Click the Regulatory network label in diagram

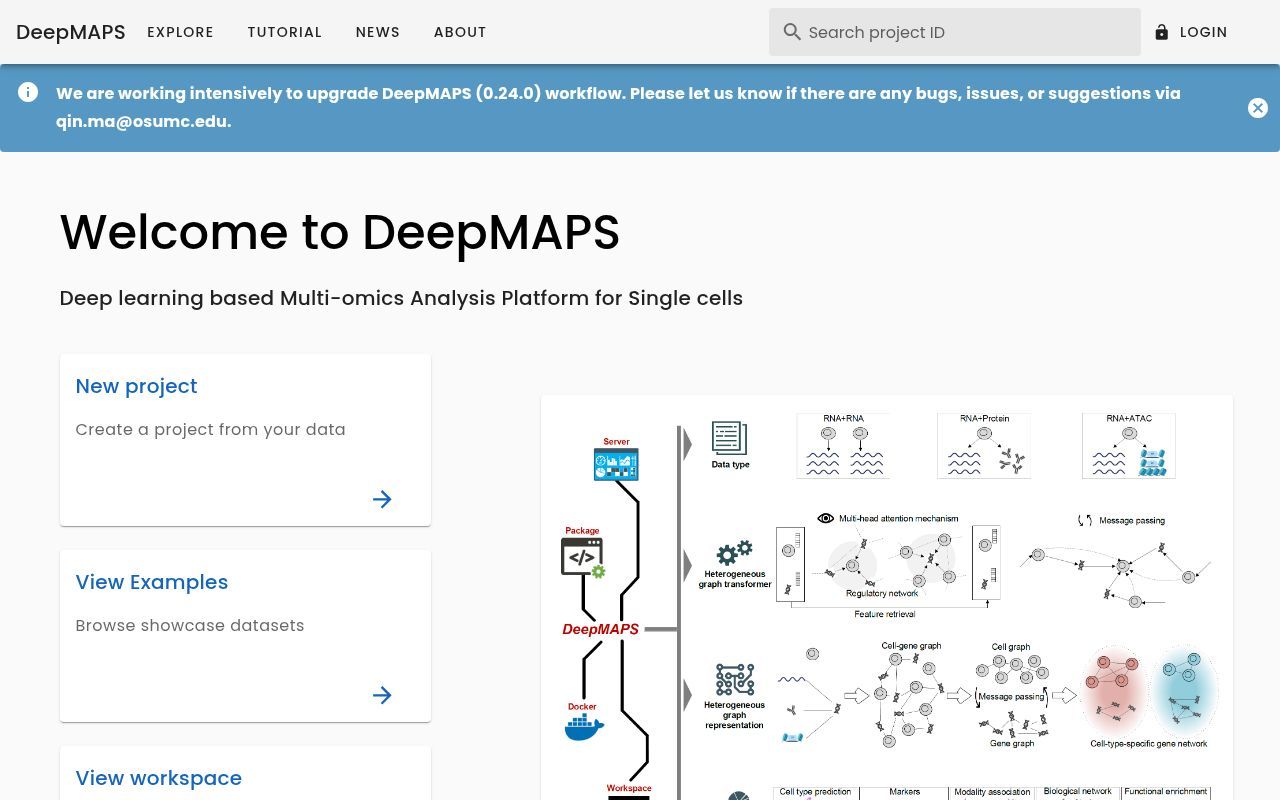coord(882,593)
